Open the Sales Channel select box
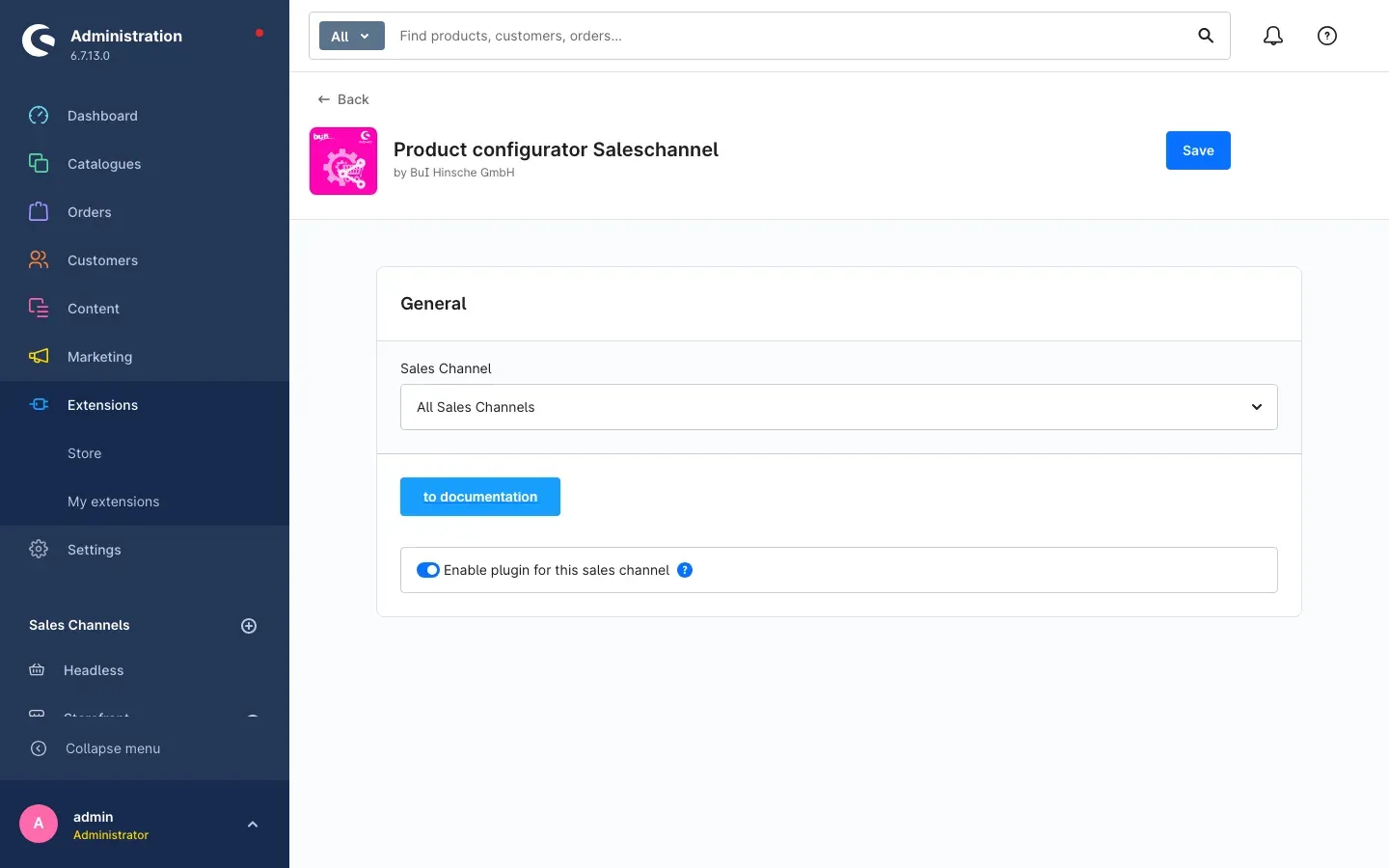The image size is (1389, 868). 839,407
